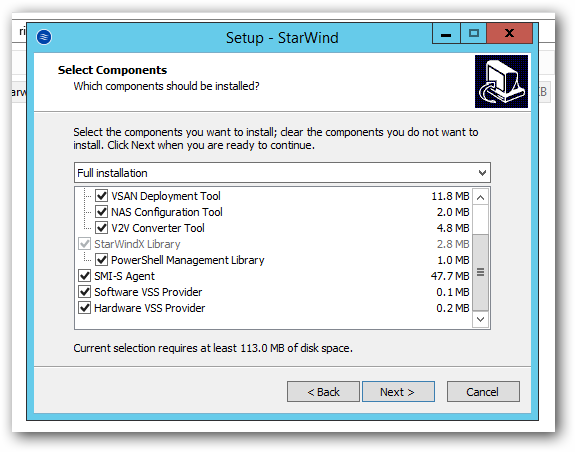Select the 'VSAN Deployment Tool' label

tap(166, 196)
